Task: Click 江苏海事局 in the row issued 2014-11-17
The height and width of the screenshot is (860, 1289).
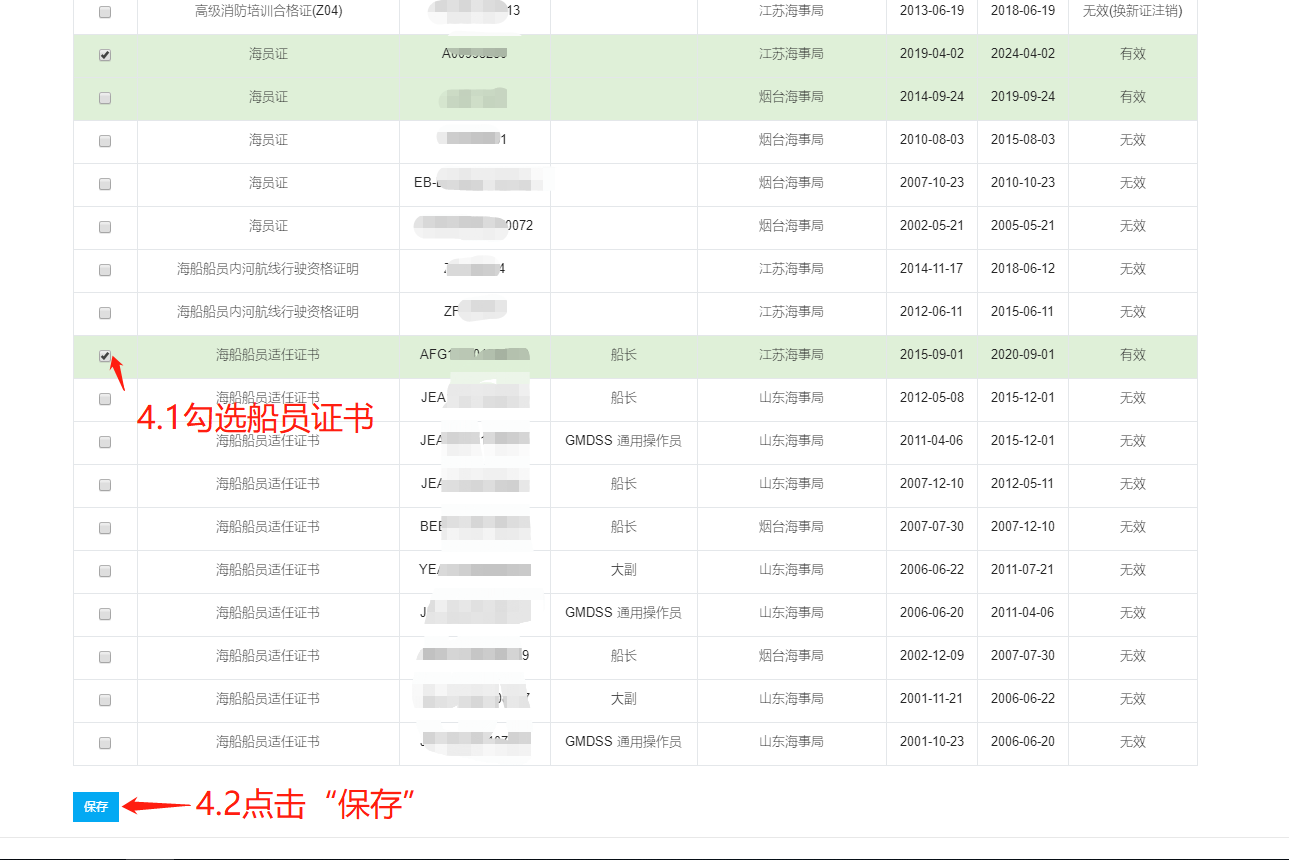Action: (x=791, y=269)
